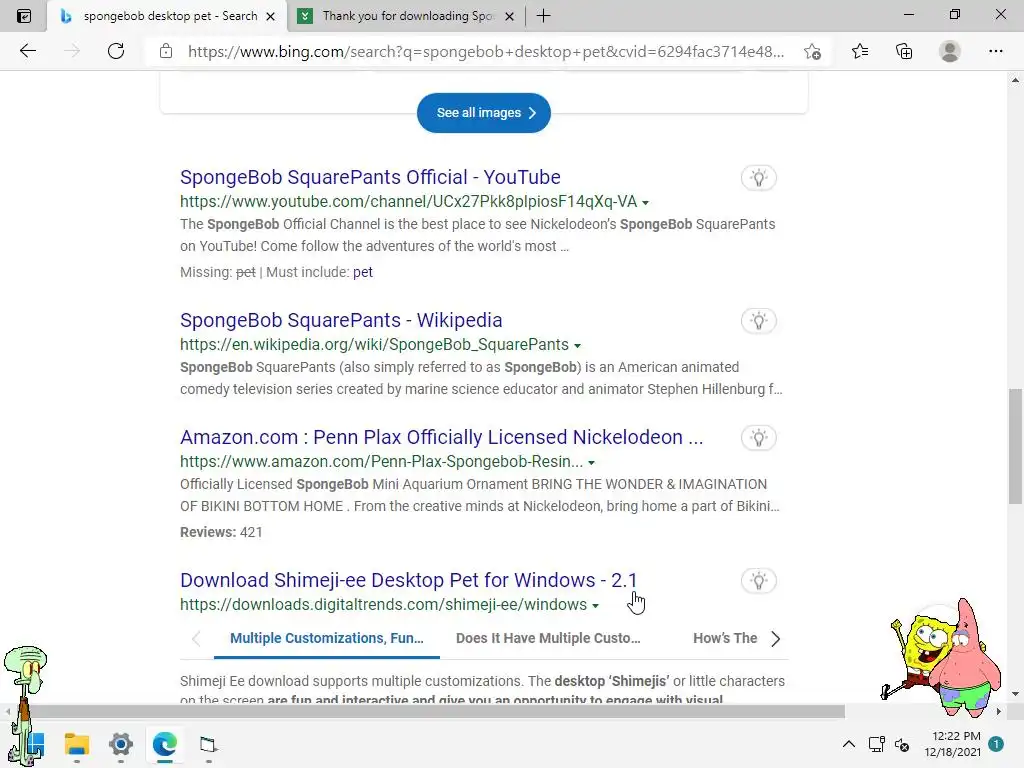Switch to spongebob desktop pet Search tab
Viewport: 1024px width, 768px height.
tap(167, 16)
